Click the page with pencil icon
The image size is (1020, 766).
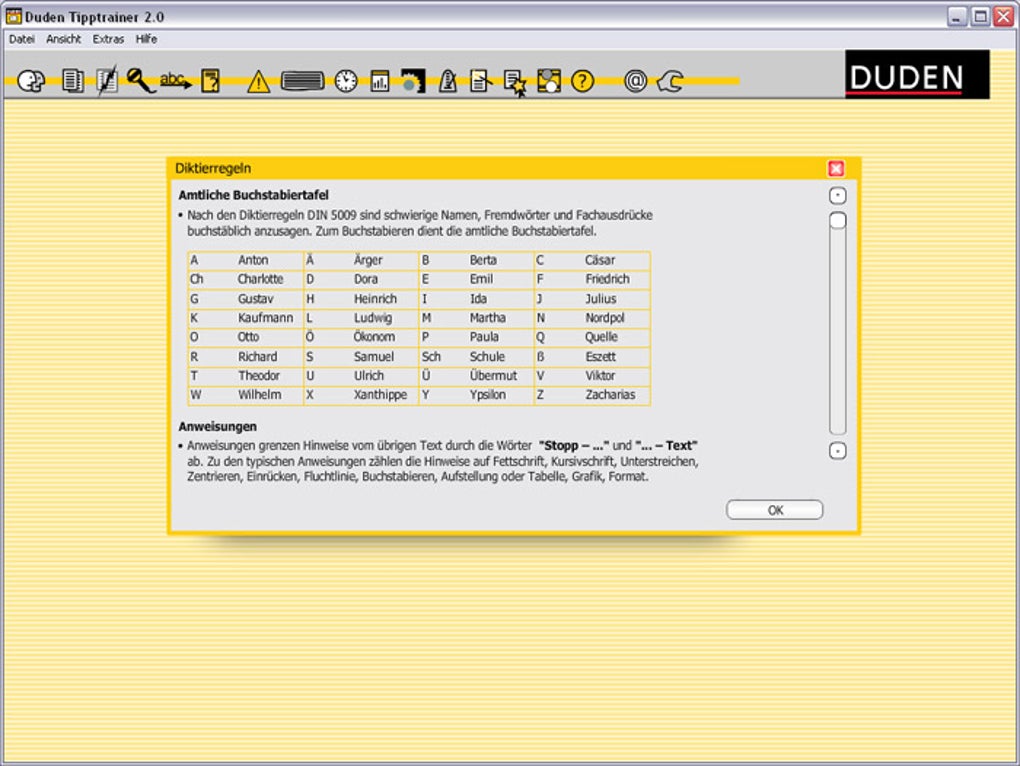[480, 81]
